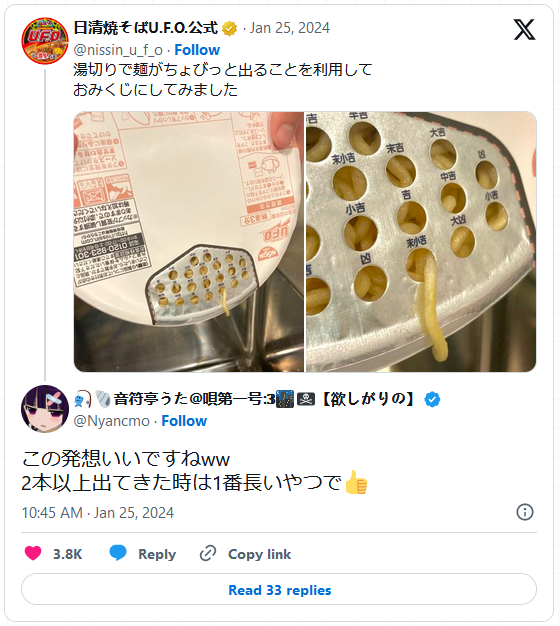Screen dimensions: 560x626
Task: Open the X logo link
Action: [x=524, y=30]
